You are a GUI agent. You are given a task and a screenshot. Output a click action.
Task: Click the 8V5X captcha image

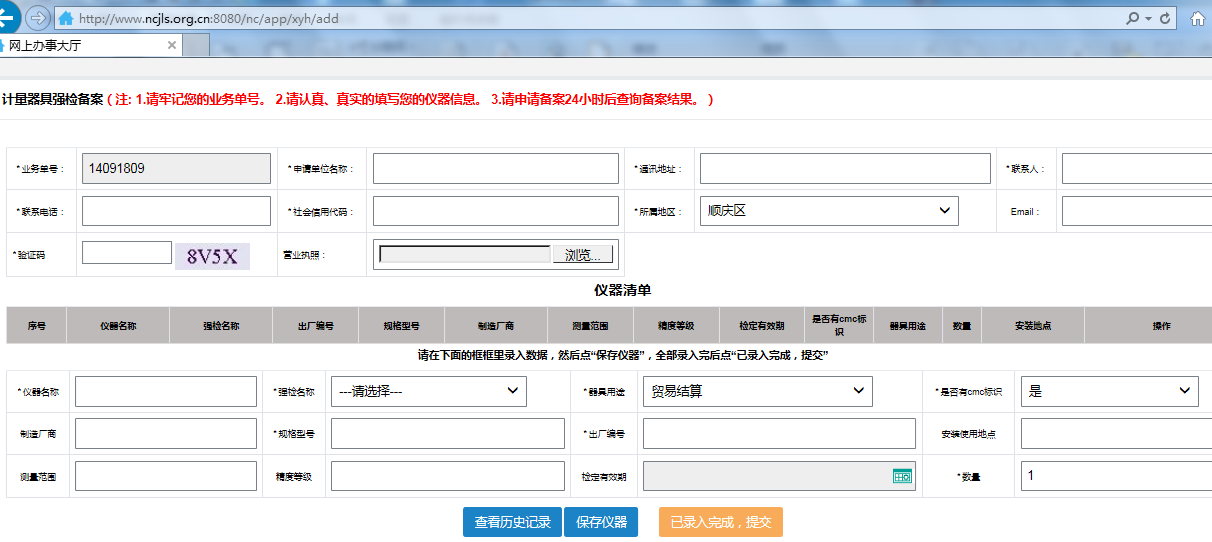click(212, 256)
